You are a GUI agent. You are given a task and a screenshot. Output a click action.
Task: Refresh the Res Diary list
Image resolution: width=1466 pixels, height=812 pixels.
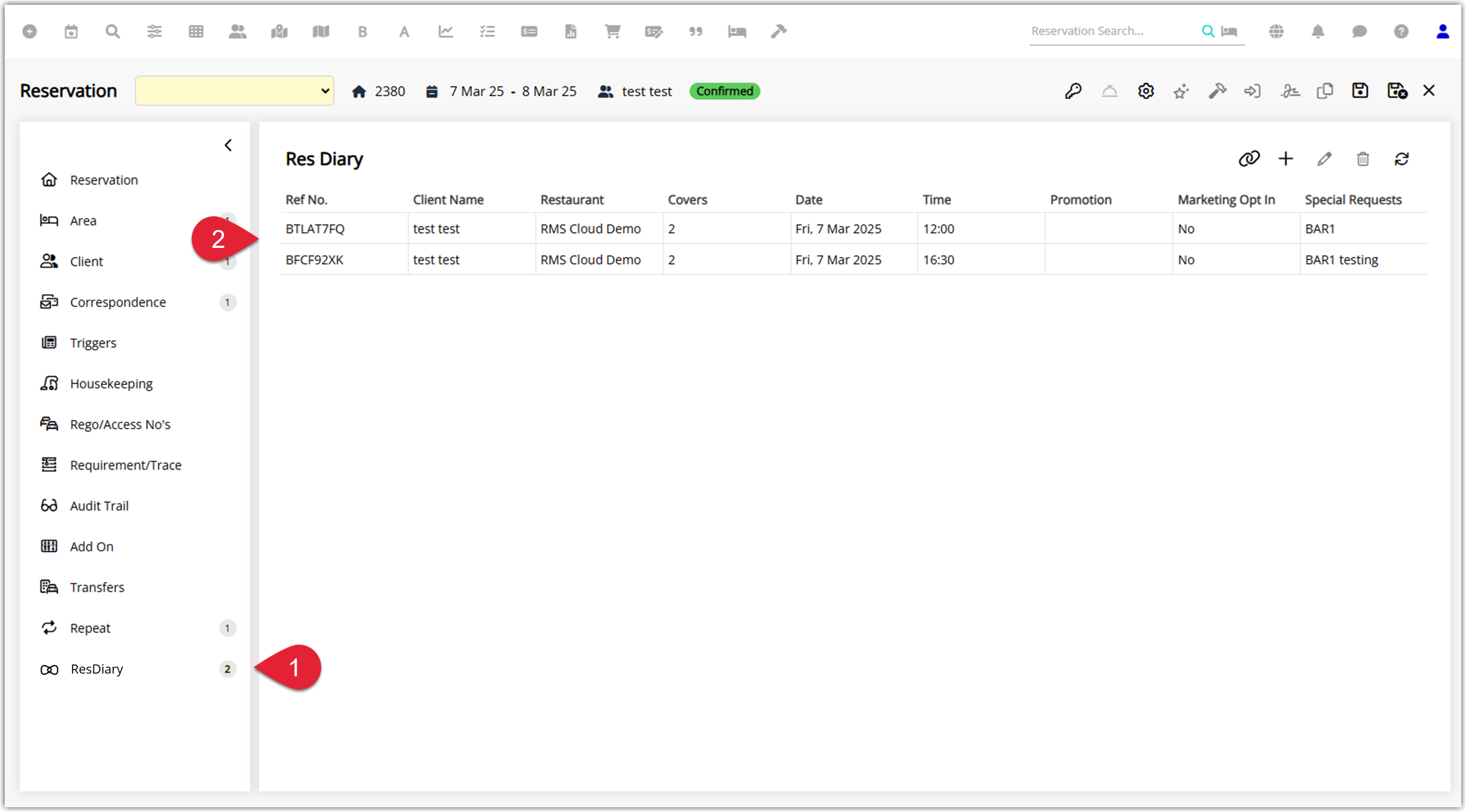pyautogui.click(x=1401, y=159)
